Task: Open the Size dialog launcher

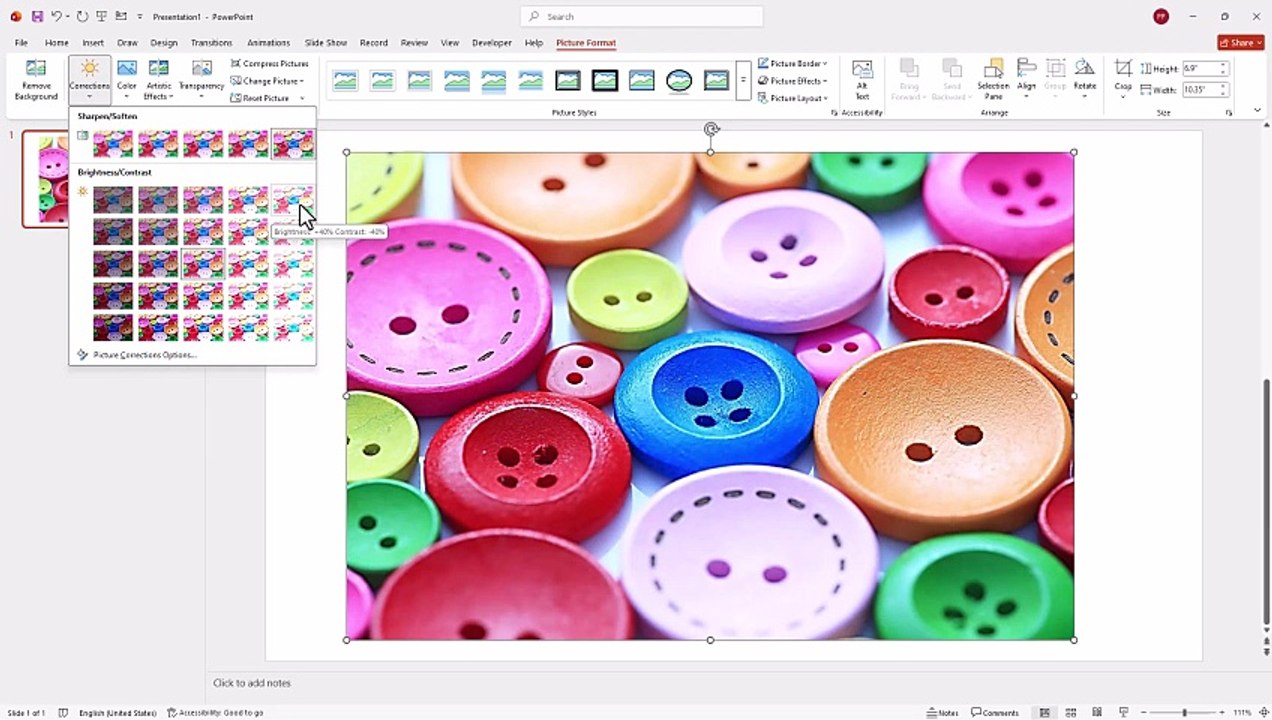Action: 1229,113
